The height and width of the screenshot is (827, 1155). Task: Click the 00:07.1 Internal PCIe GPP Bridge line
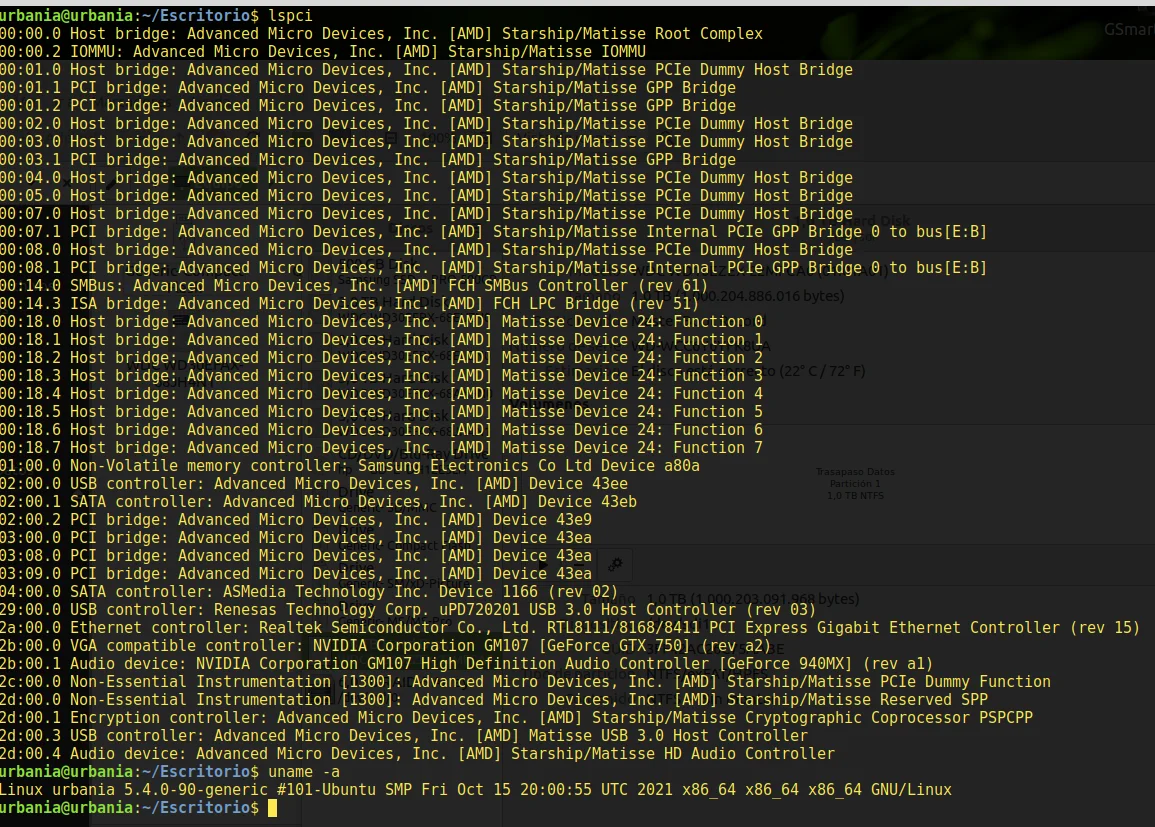(x=494, y=232)
